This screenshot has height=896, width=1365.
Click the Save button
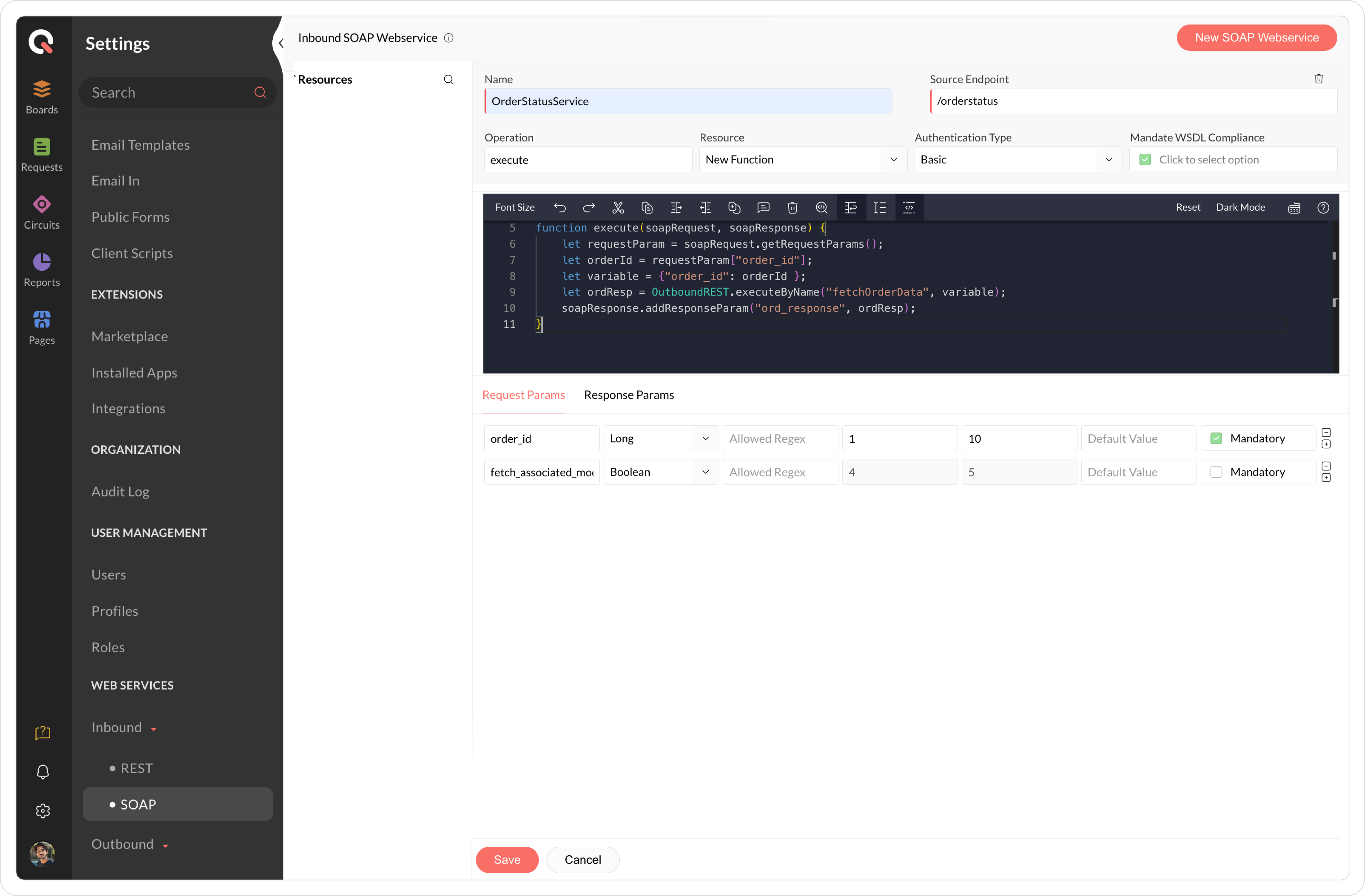(506, 859)
